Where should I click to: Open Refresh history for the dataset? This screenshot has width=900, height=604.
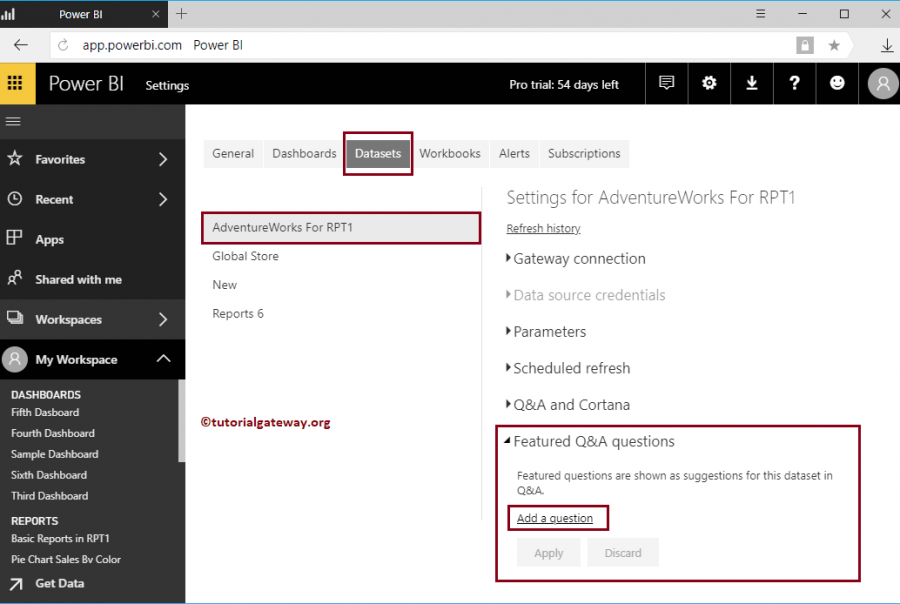point(543,228)
